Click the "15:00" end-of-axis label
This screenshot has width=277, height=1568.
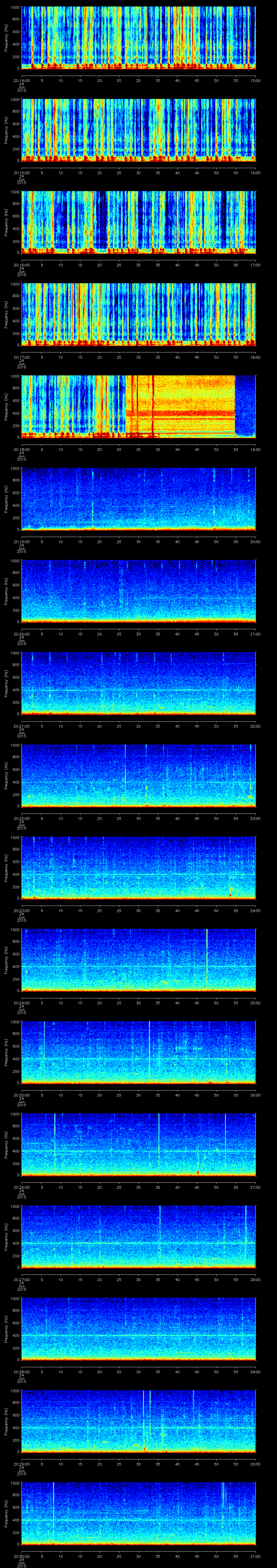256,80
